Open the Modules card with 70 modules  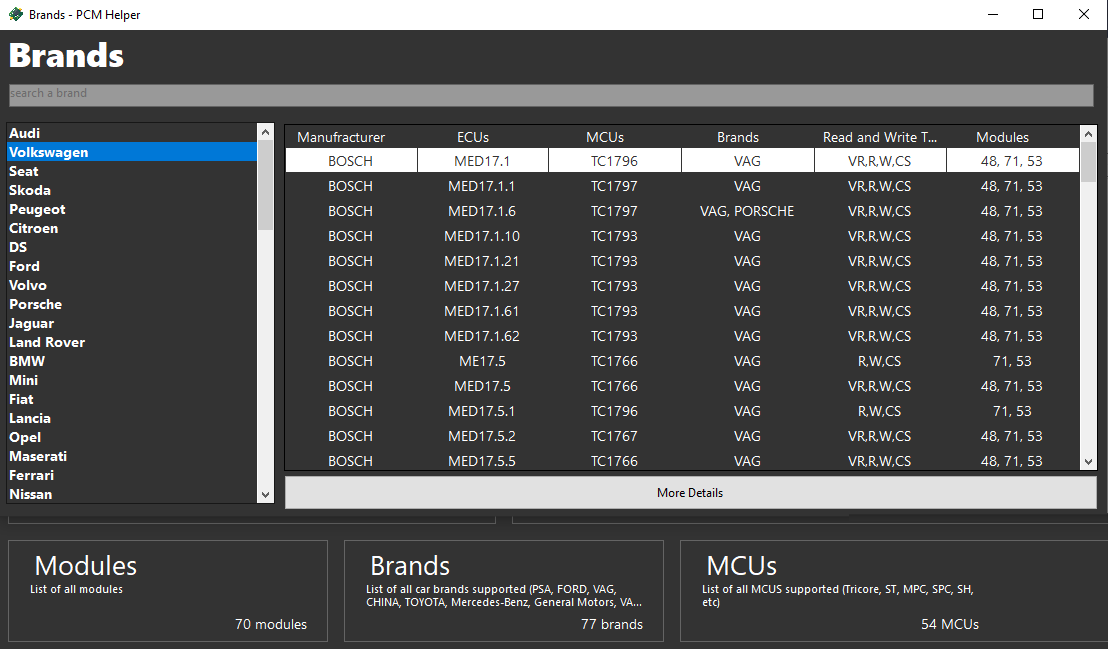point(168,591)
